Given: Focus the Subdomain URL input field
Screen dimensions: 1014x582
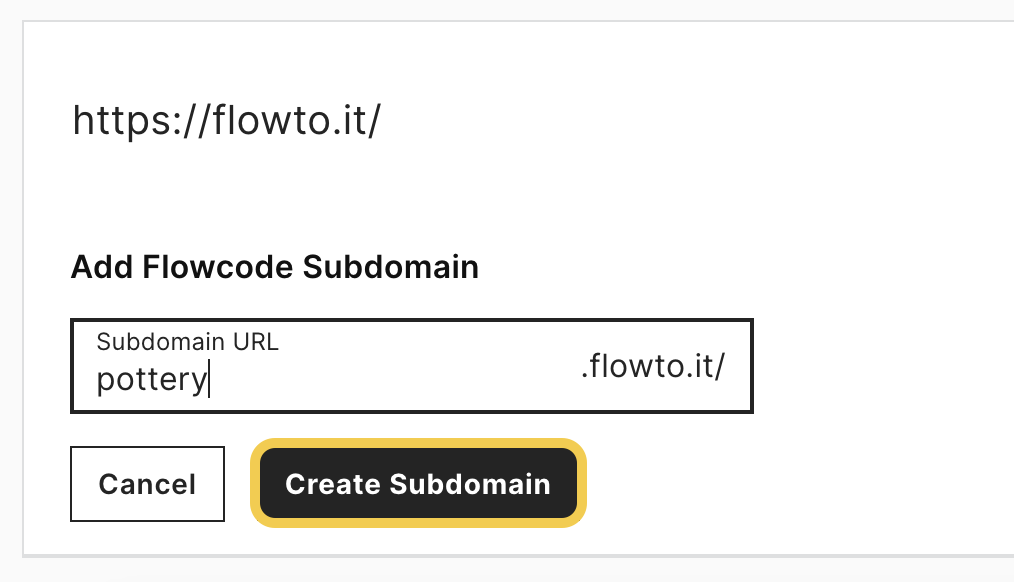Looking at the screenshot, I should [x=412, y=366].
